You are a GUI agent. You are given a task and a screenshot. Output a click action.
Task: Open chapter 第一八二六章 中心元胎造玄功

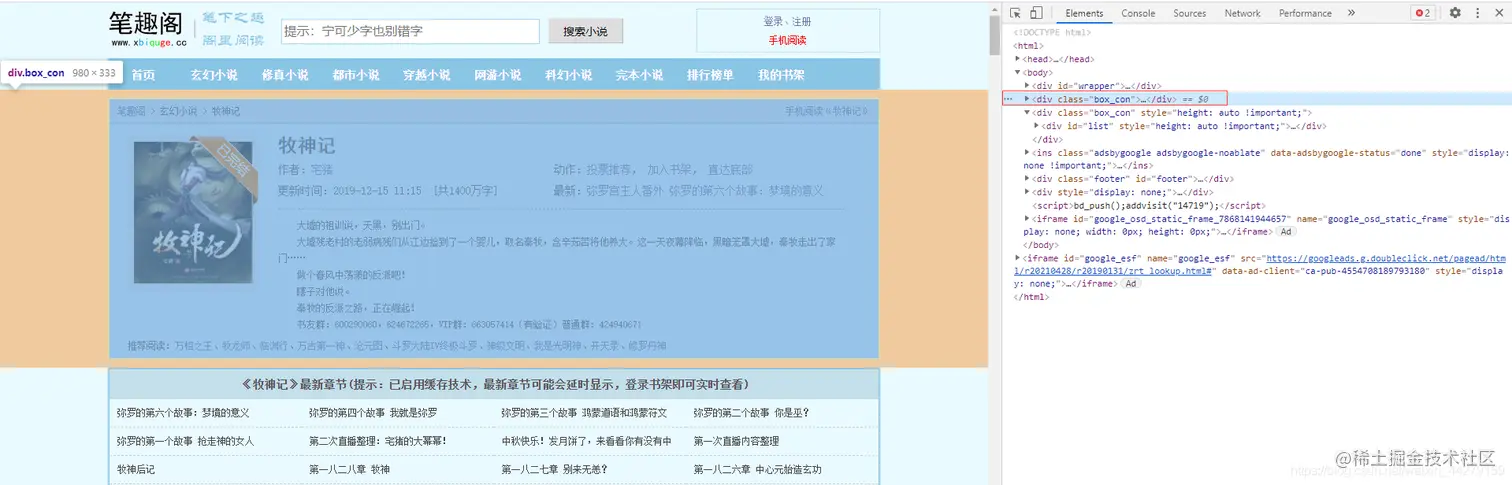click(x=758, y=469)
